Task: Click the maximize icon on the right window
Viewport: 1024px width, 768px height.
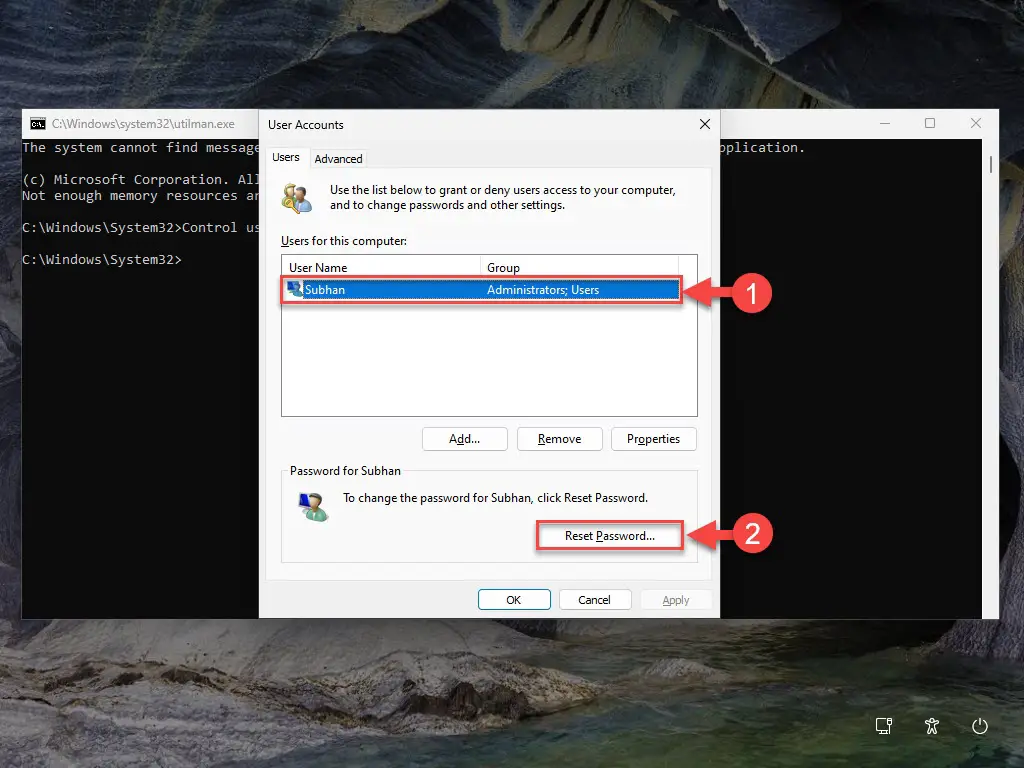Action: coord(930,122)
